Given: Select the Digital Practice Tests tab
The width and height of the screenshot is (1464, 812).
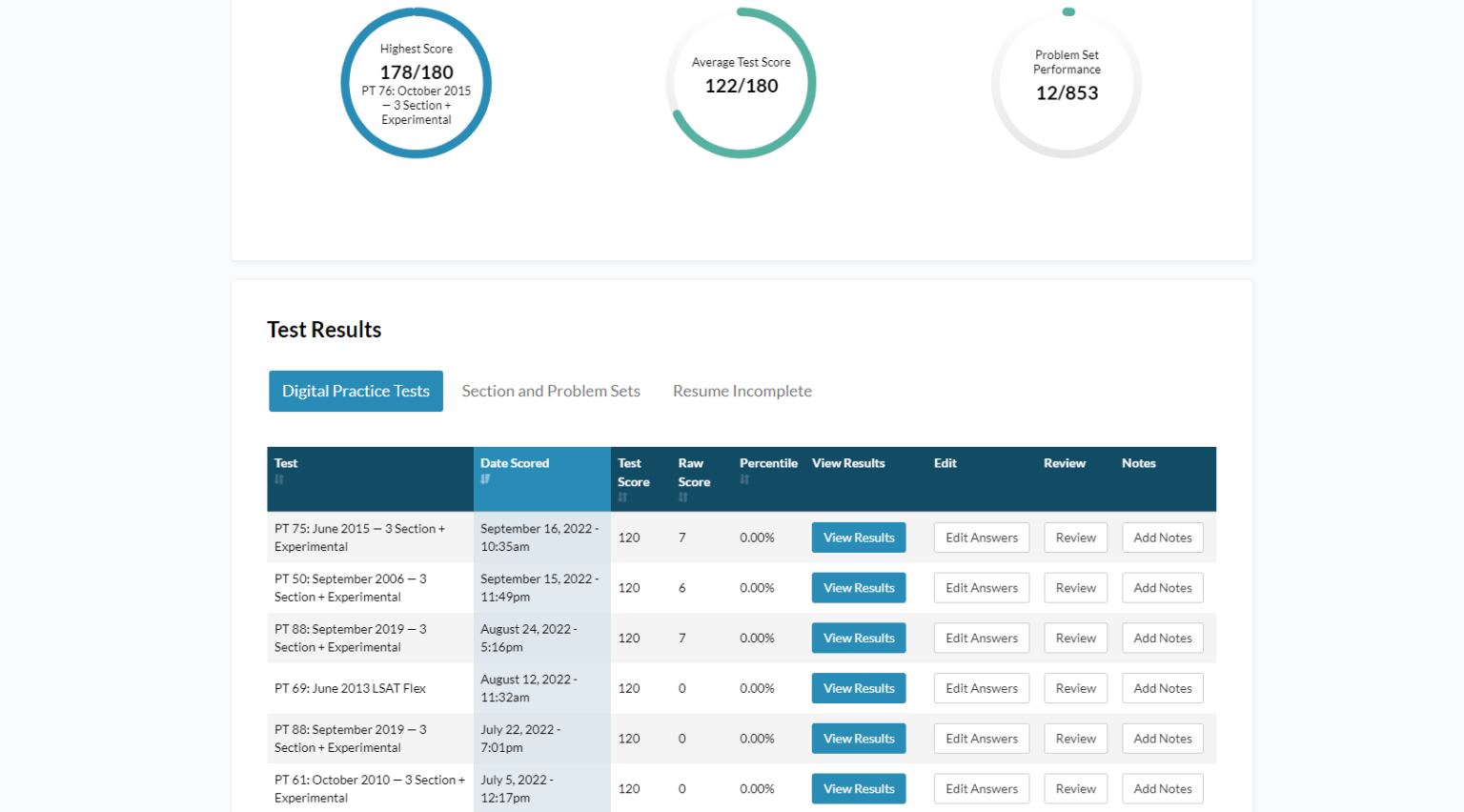Looking at the screenshot, I should tap(356, 391).
